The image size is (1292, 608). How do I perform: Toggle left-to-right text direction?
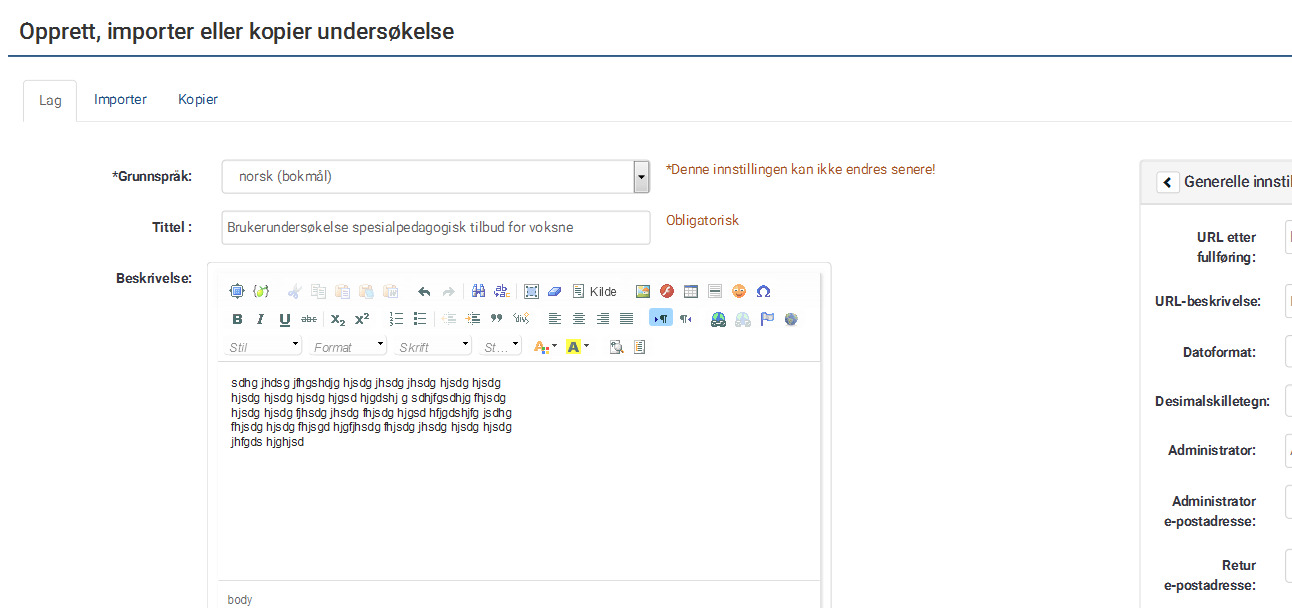point(660,319)
